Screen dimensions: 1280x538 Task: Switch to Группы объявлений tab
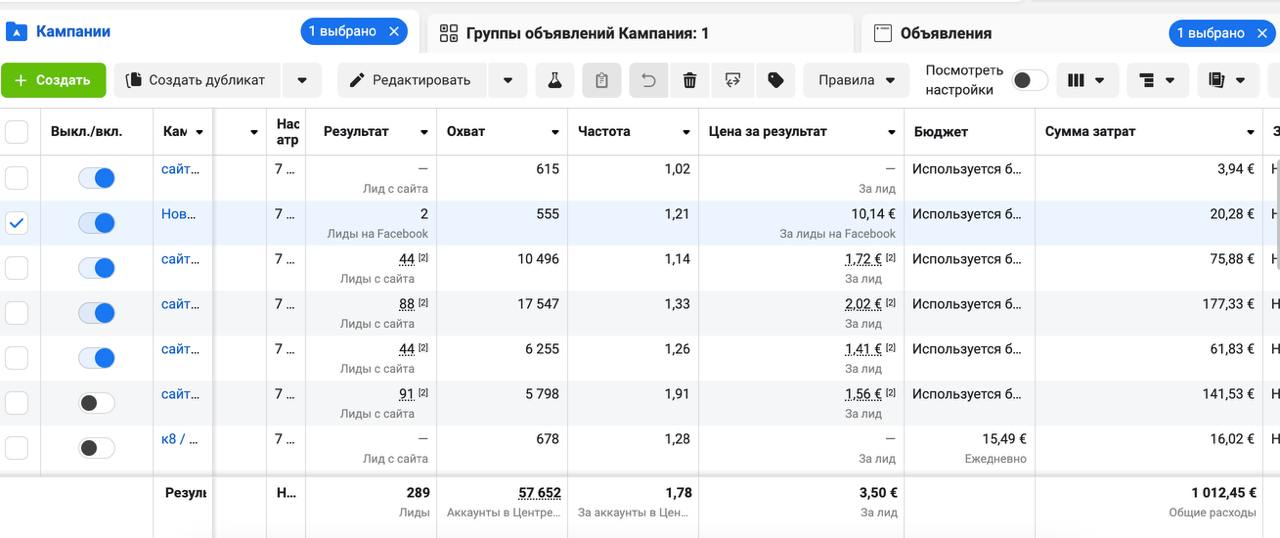(x=587, y=33)
